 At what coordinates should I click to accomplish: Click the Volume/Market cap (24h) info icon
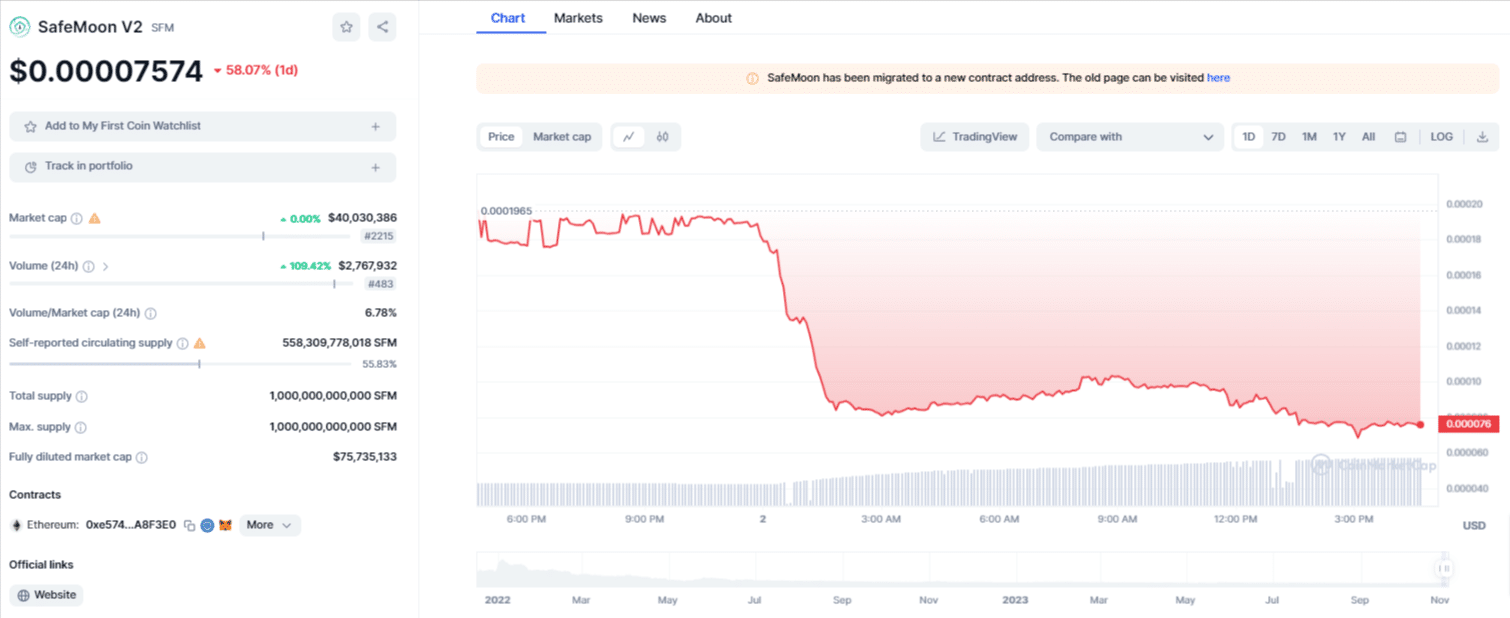151,314
